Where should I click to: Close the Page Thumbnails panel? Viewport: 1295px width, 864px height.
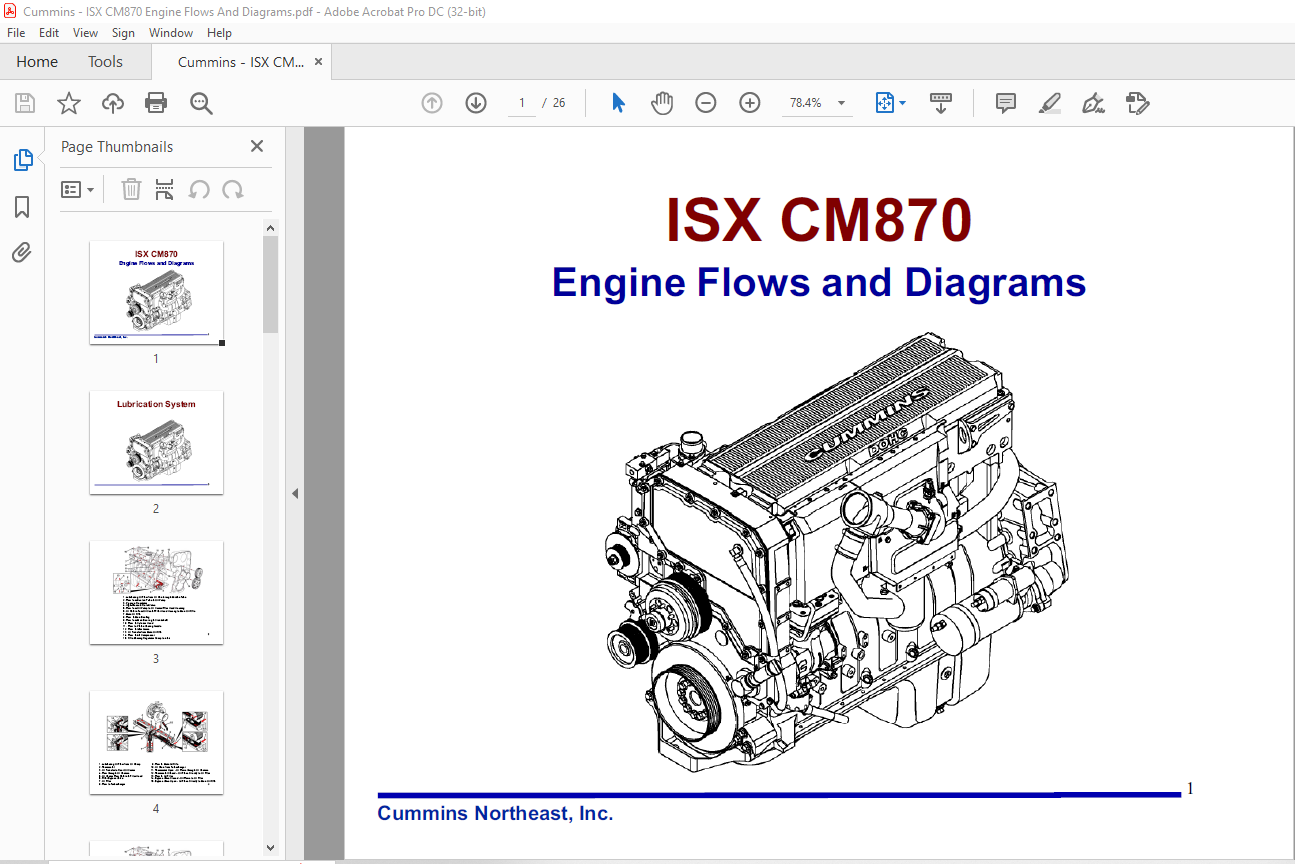point(257,146)
